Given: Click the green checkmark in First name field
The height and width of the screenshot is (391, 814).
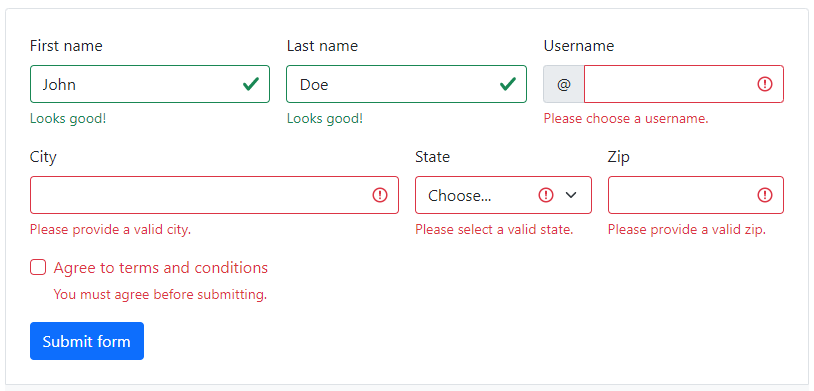Looking at the screenshot, I should pos(251,84).
